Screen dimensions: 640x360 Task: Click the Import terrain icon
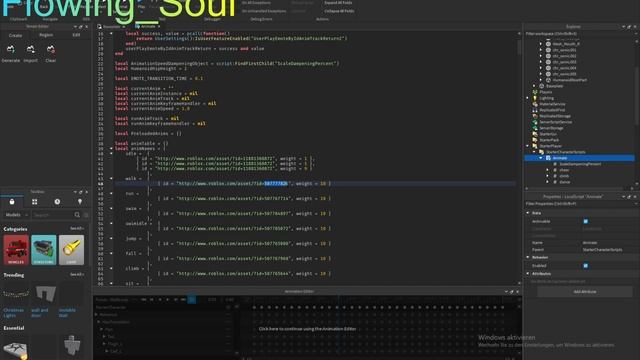click(x=31, y=49)
